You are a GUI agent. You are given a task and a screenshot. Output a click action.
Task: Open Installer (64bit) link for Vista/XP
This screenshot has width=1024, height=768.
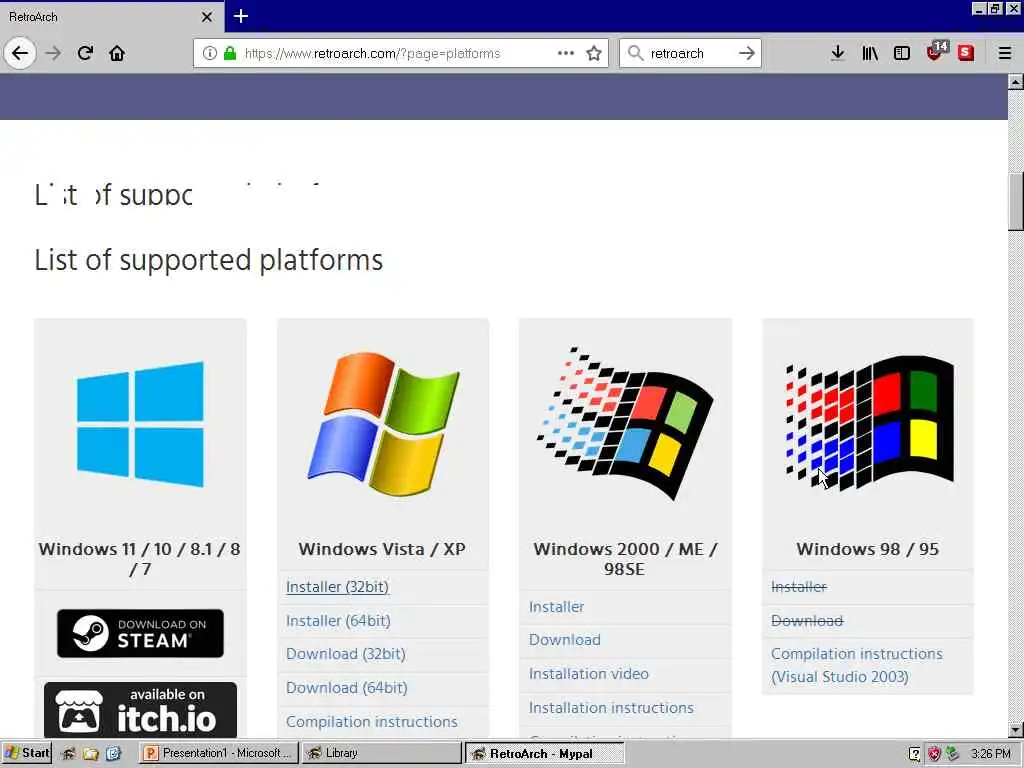(338, 620)
